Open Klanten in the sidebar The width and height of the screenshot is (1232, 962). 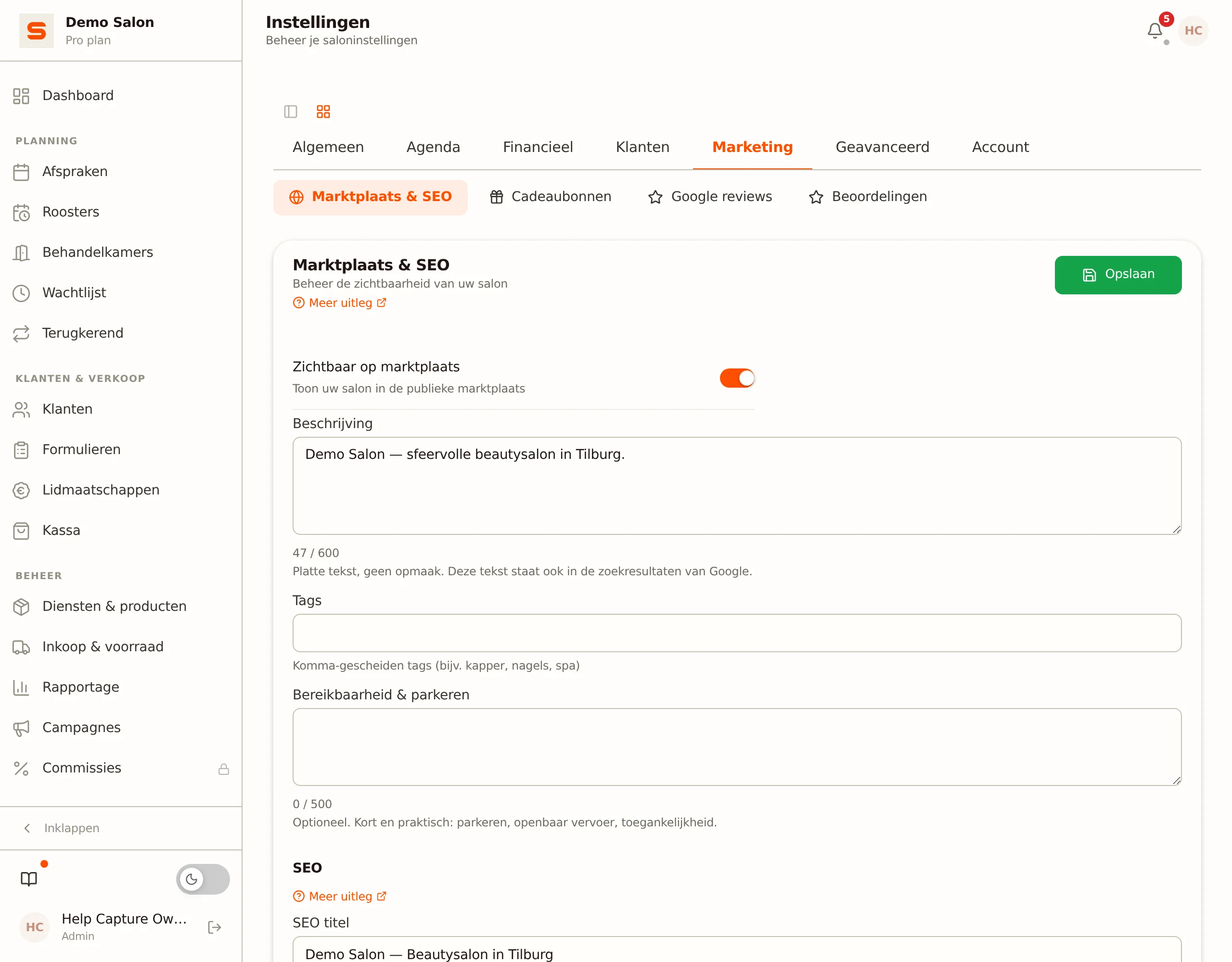coord(121,409)
